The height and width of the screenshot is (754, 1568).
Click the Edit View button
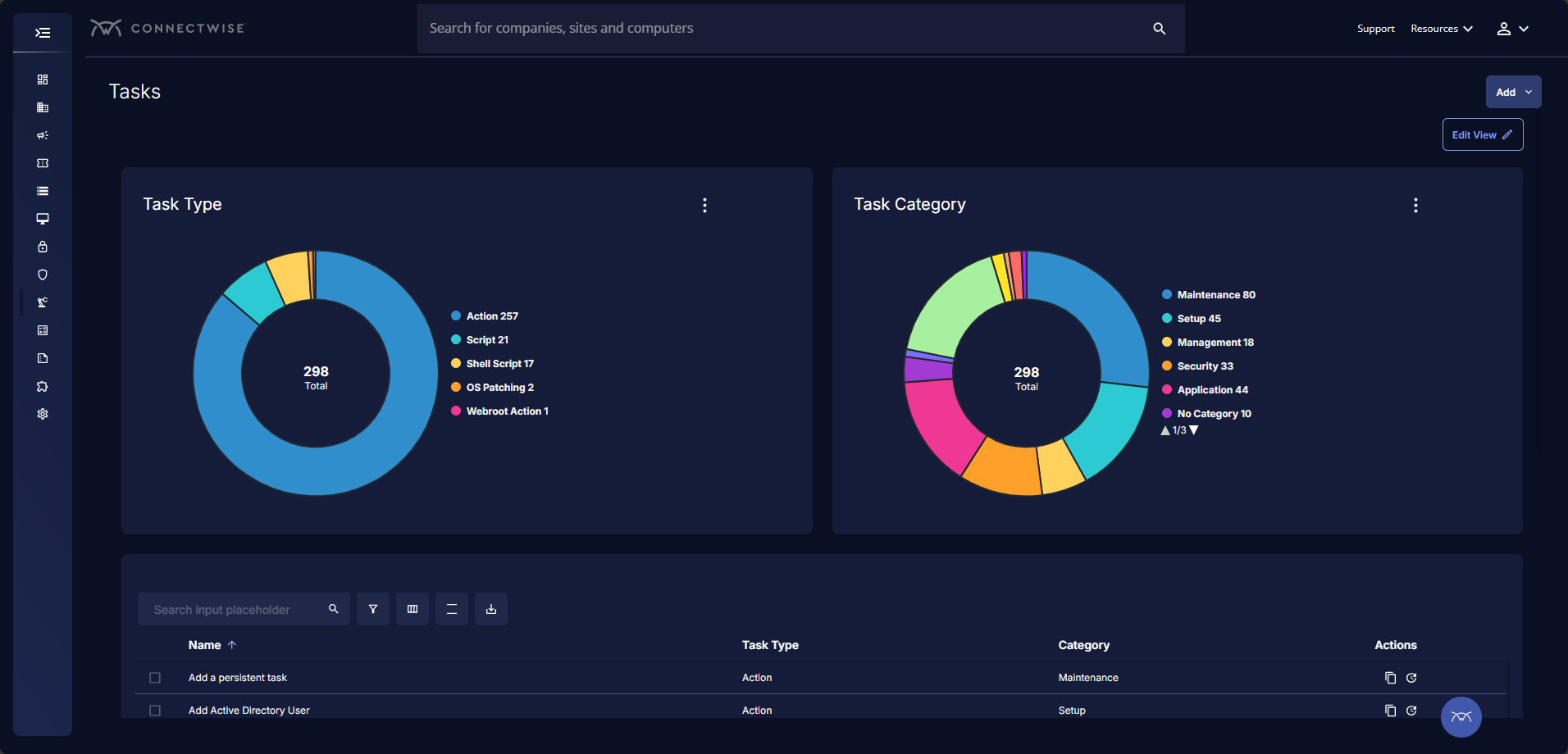(1482, 134)
